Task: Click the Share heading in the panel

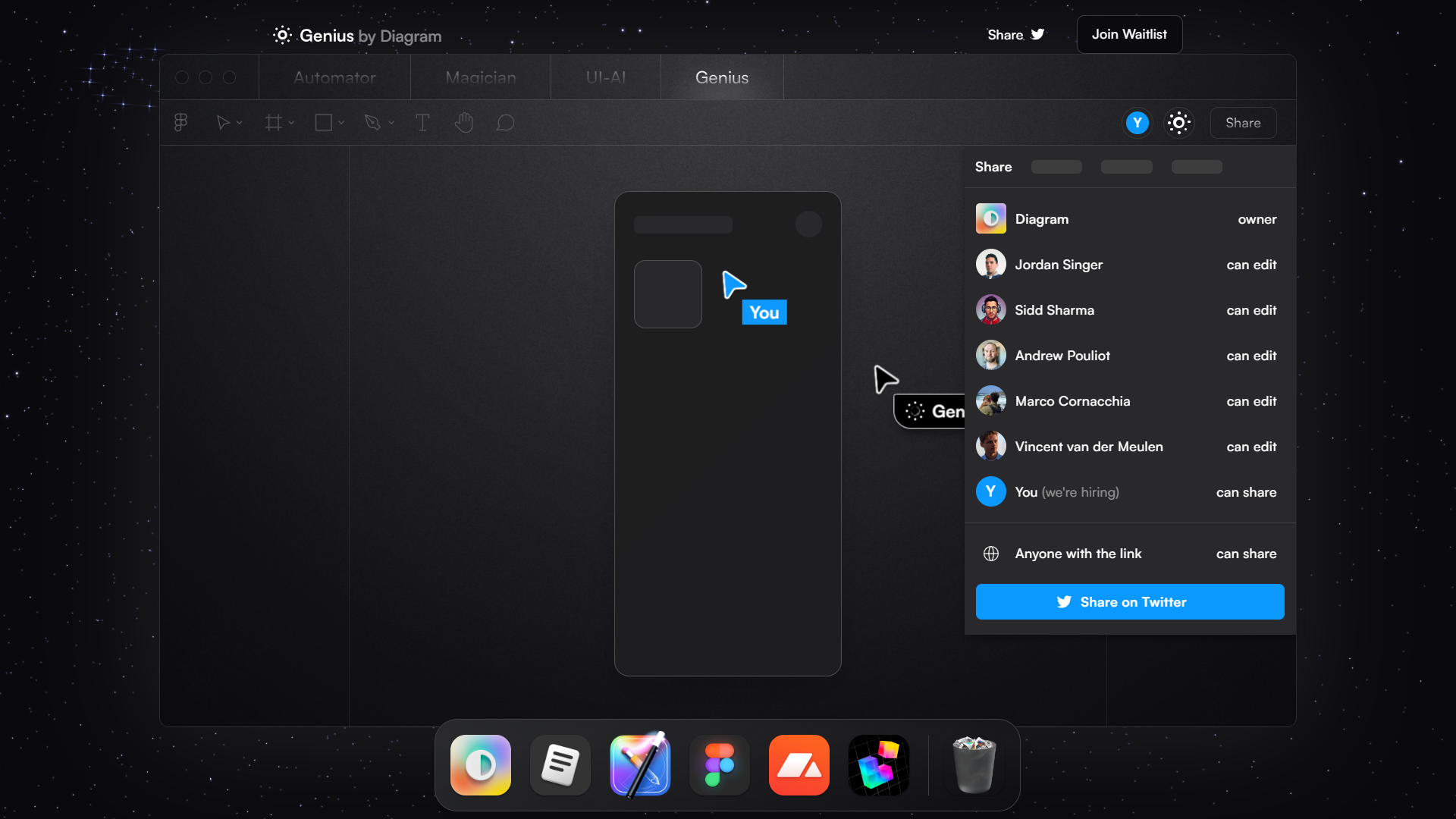Action: [x=993, y=167]
